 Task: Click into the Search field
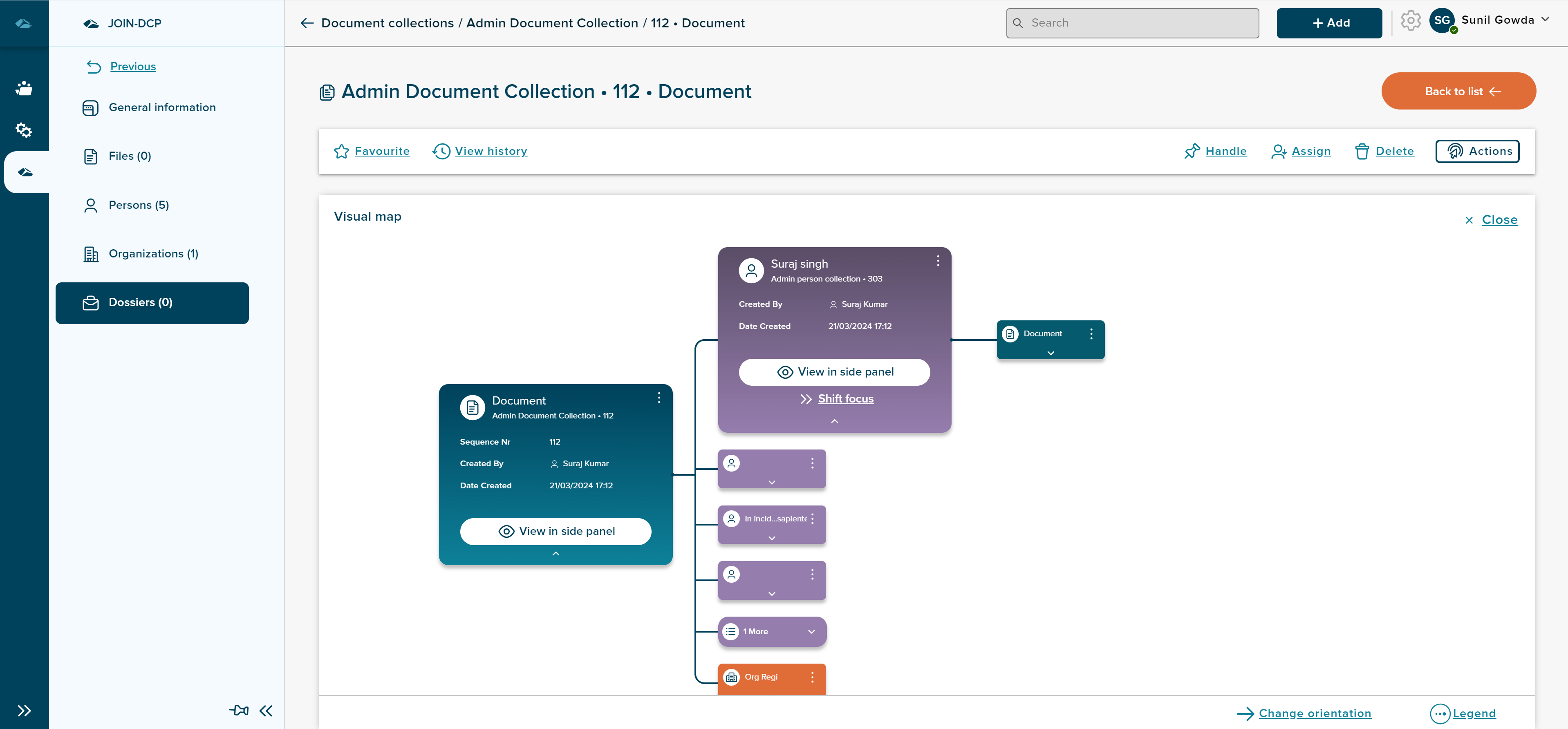click(x=1132, y=23)
